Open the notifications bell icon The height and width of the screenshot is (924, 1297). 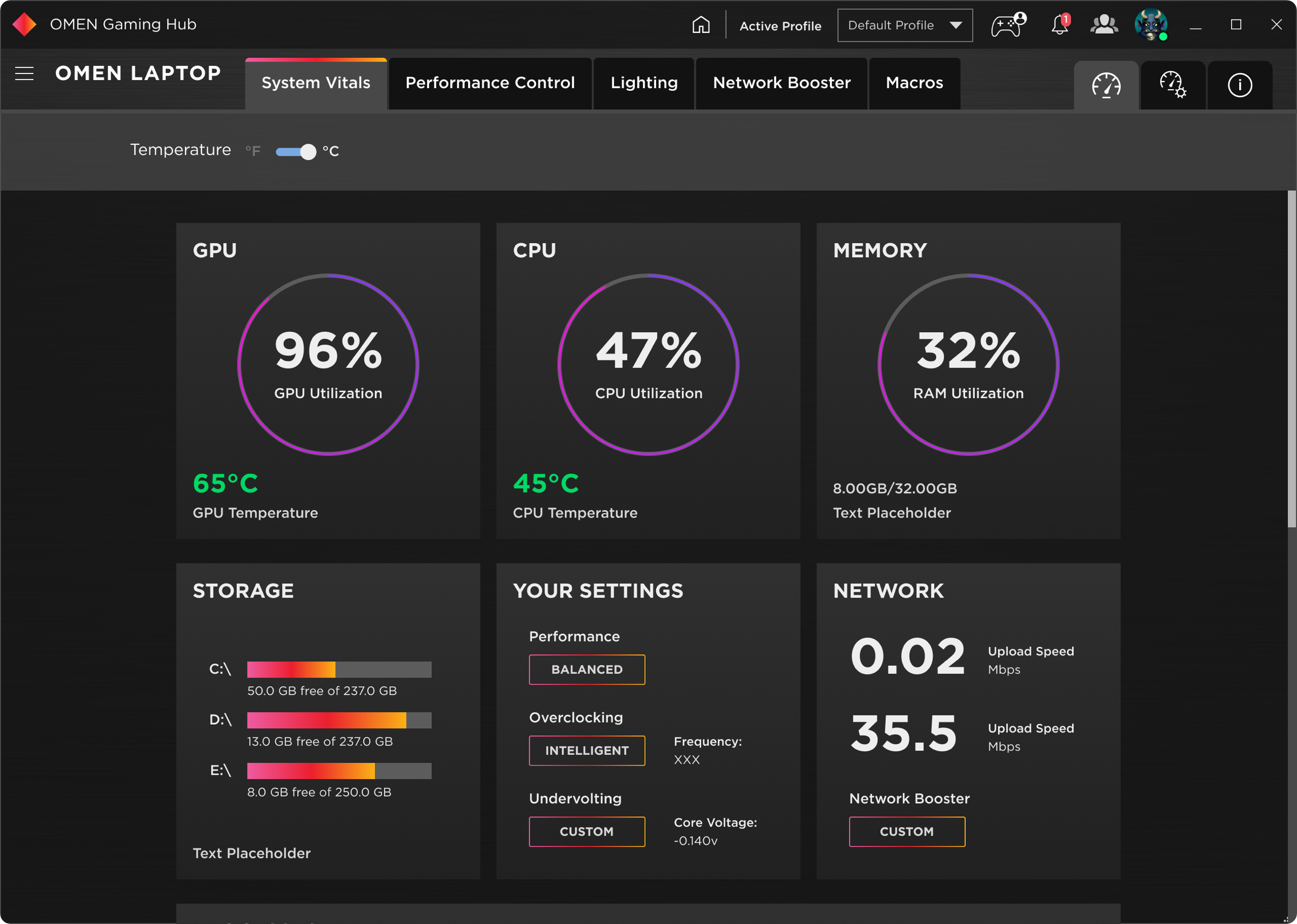[x=1059, y=25]
